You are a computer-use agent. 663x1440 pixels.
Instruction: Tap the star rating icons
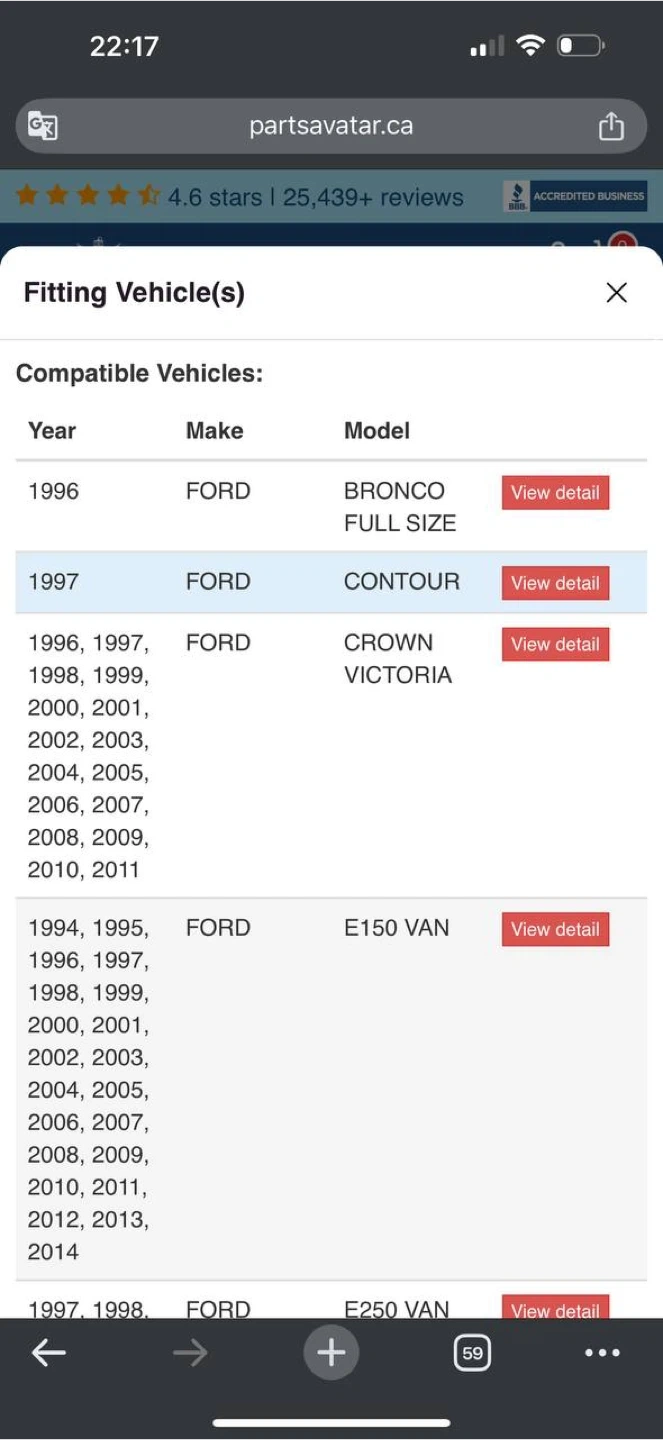88,196
